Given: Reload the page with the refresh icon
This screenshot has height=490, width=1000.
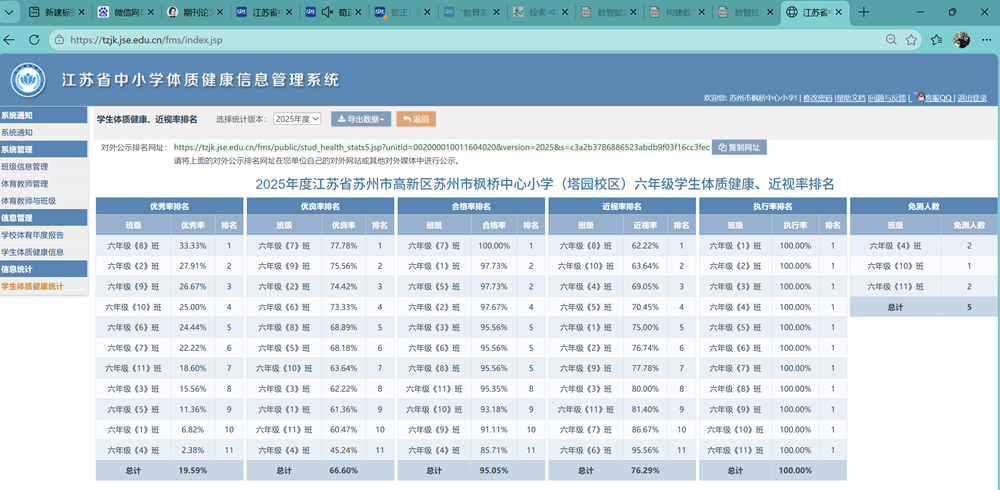Looking at the screenshot, I should tap(34, 40).
